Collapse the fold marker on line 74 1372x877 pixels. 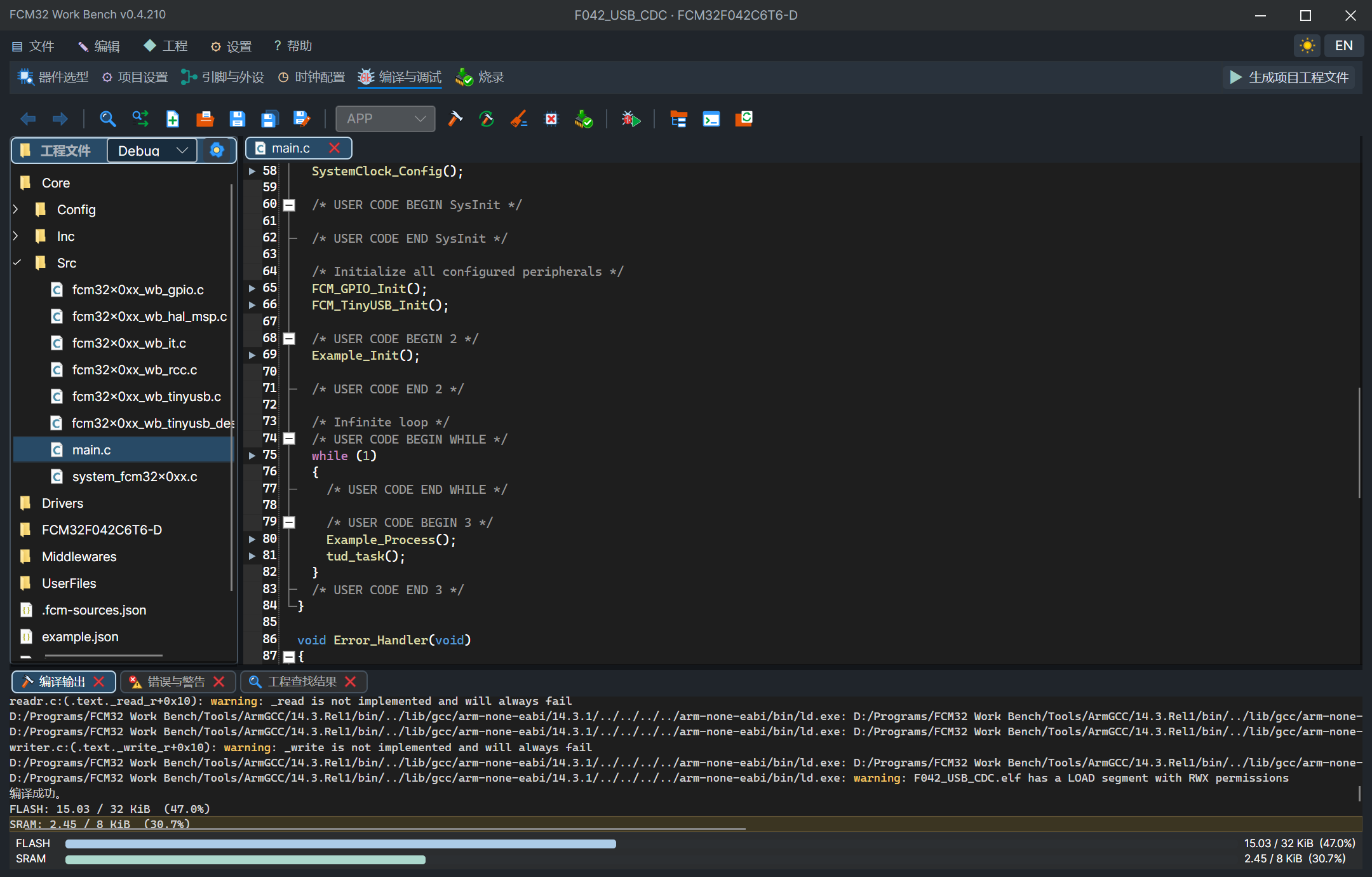[289, 438]
